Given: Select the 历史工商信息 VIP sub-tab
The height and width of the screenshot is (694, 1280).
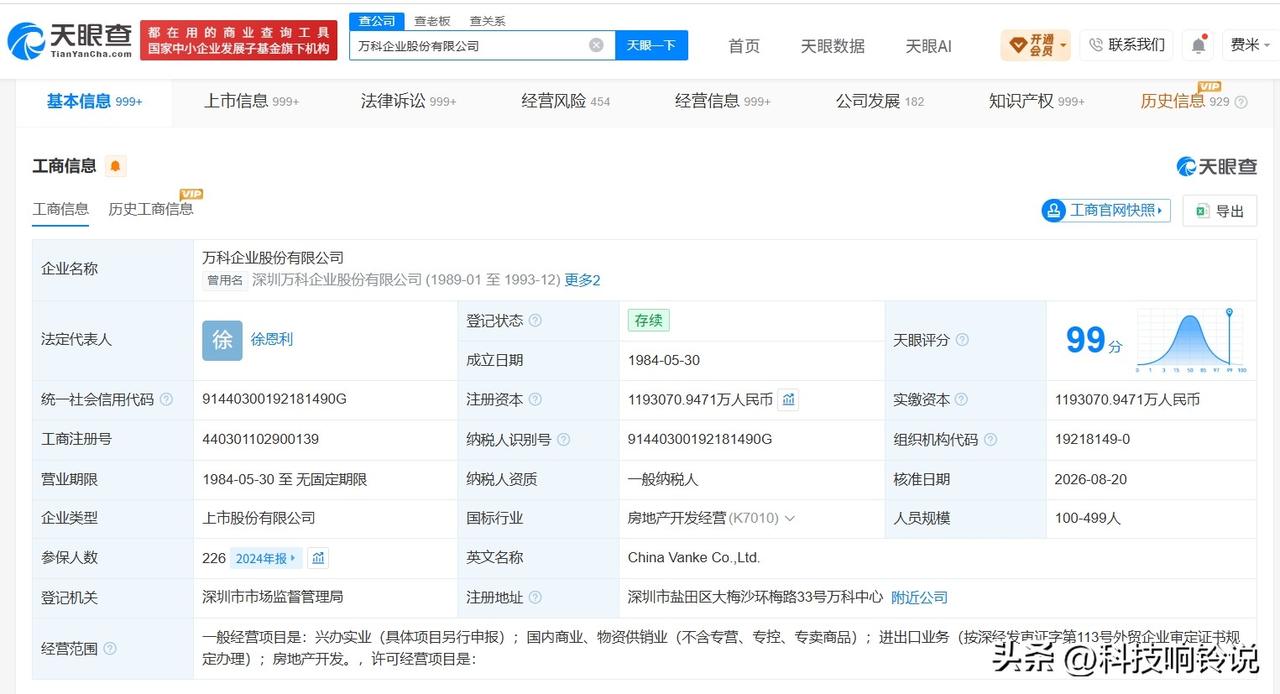Looking at the screenshot, I should coord(151,209).
